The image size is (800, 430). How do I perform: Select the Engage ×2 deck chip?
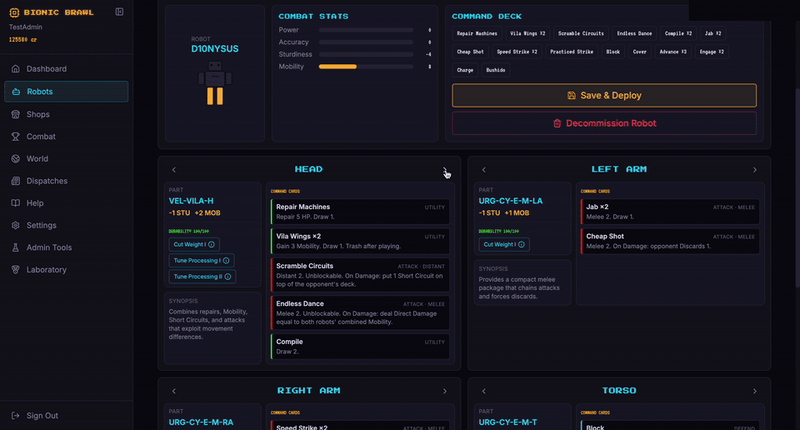point(712,52)
